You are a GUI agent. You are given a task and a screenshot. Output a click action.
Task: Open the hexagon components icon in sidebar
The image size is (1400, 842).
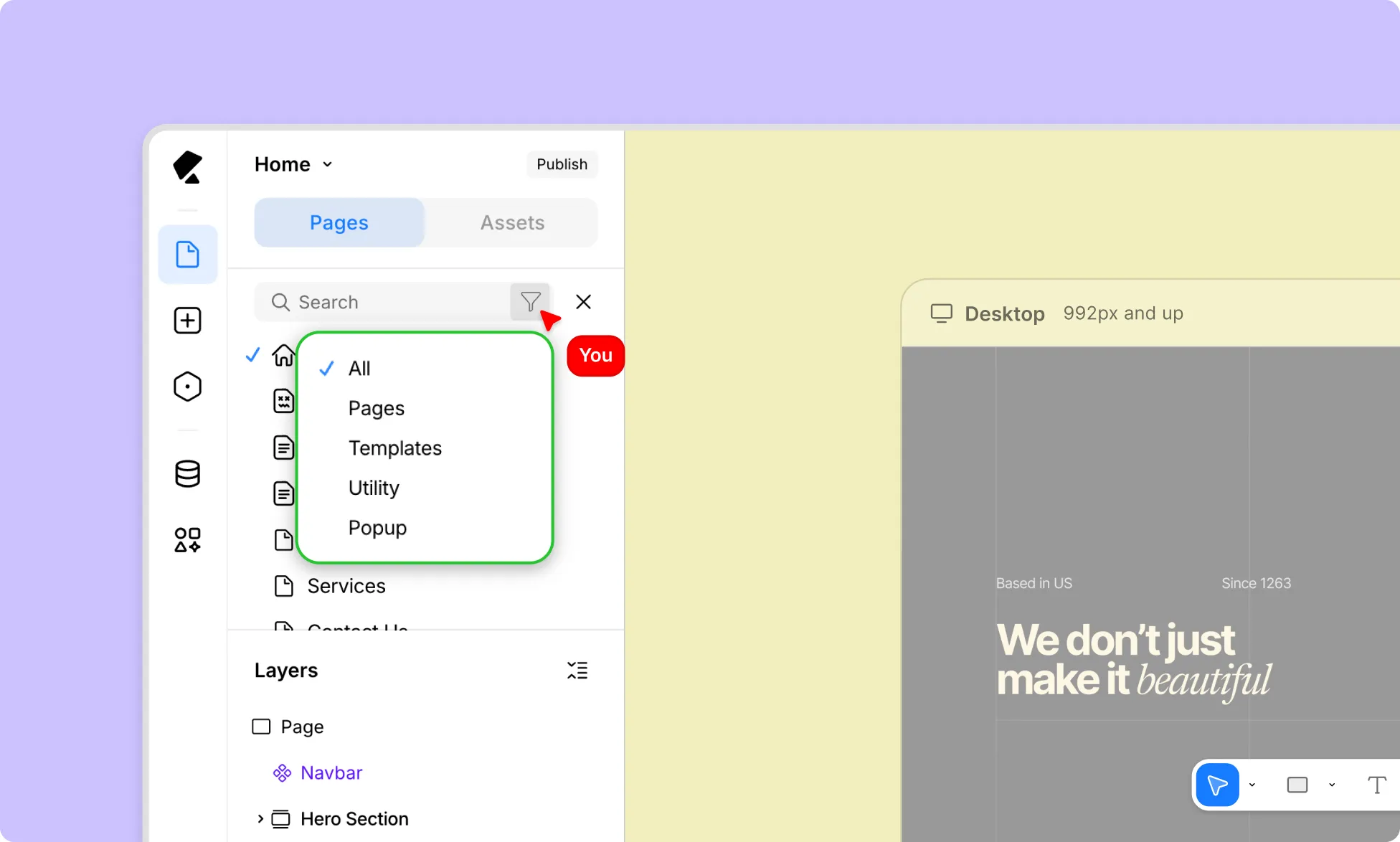point(188,387)
